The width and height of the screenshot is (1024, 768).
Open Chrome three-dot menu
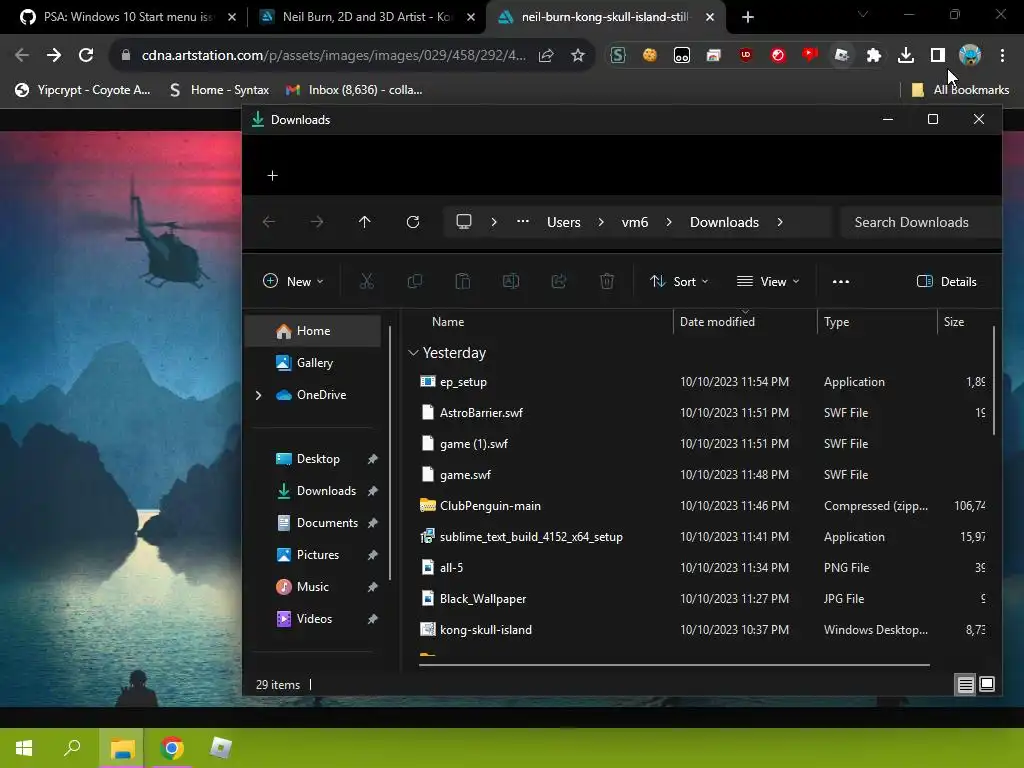[1002, 56]
